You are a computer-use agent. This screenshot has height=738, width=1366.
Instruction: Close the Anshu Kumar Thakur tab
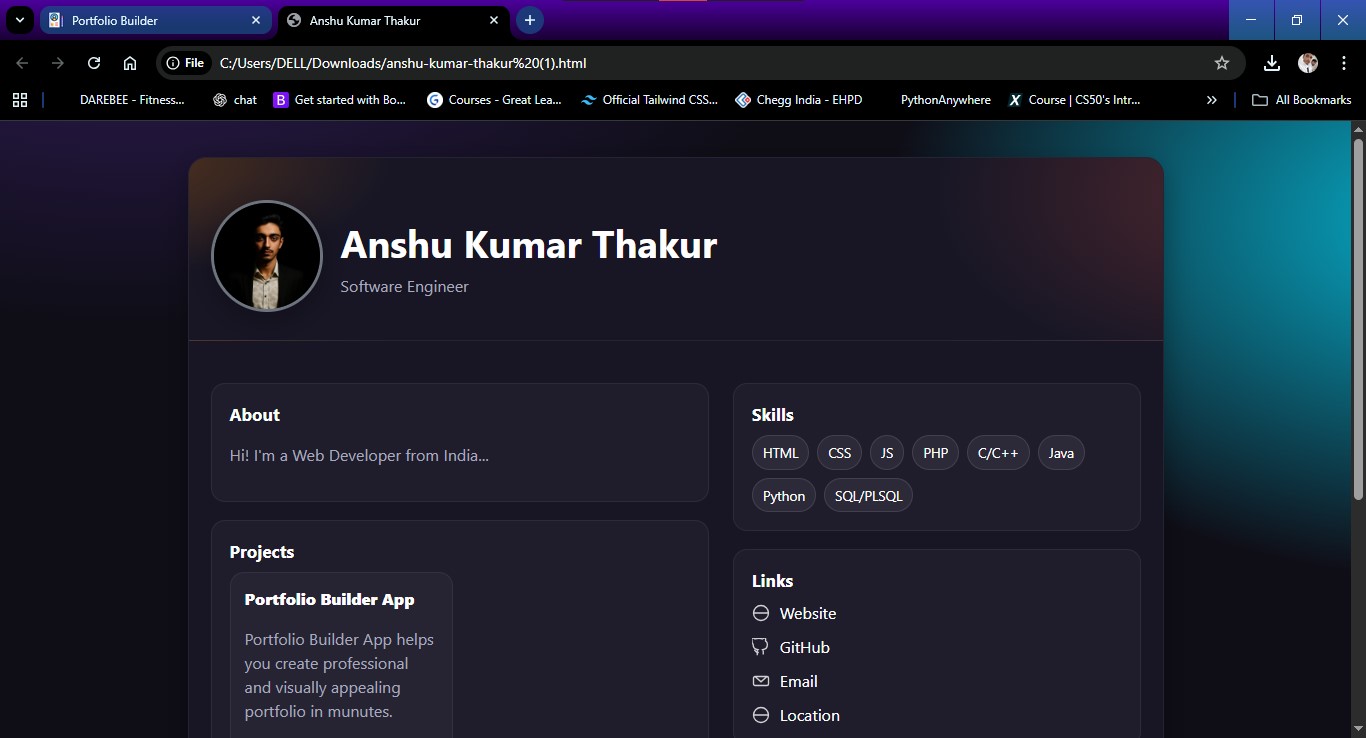click(x=494, y=20)
